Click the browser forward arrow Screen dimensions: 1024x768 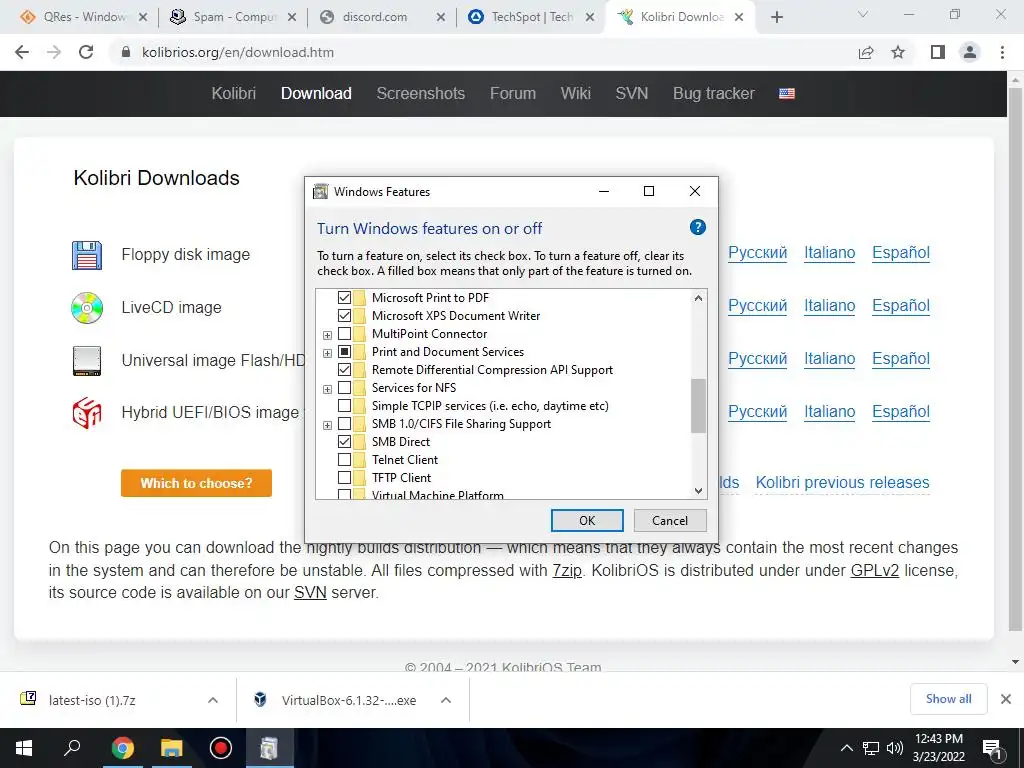tap(54, 52)
